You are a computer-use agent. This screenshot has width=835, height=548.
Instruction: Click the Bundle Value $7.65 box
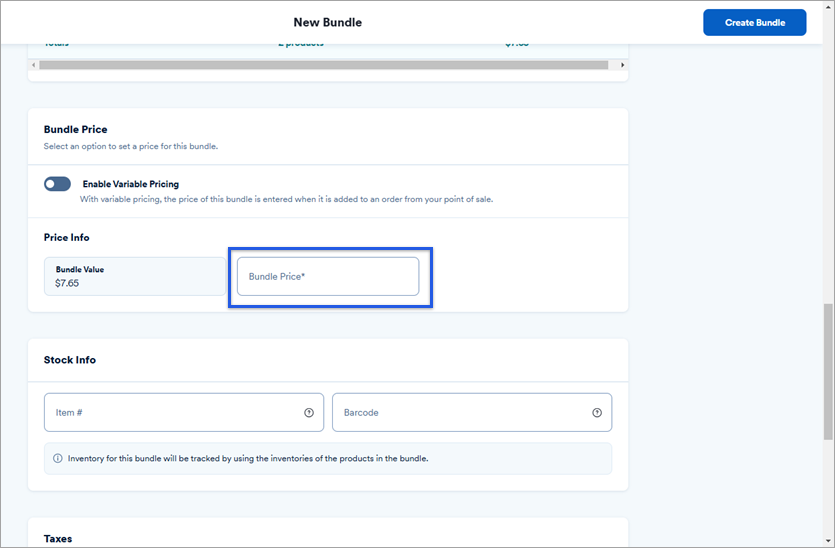coord(135,276)
